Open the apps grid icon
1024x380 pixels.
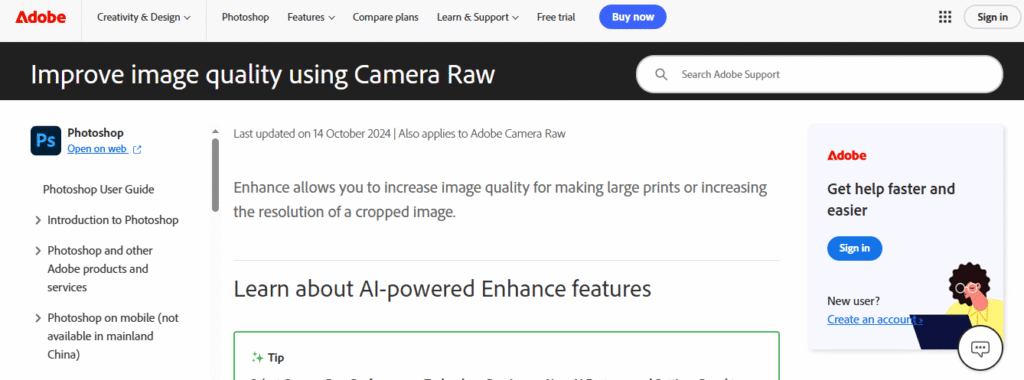point(945,17)
